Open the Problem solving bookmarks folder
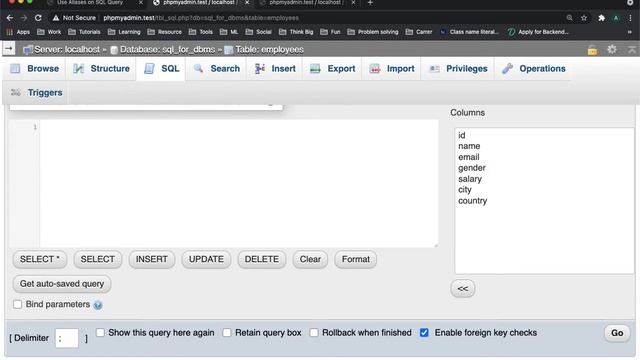Image resolution: width=640 pixels, height=360 pixels. pos(373,32)
